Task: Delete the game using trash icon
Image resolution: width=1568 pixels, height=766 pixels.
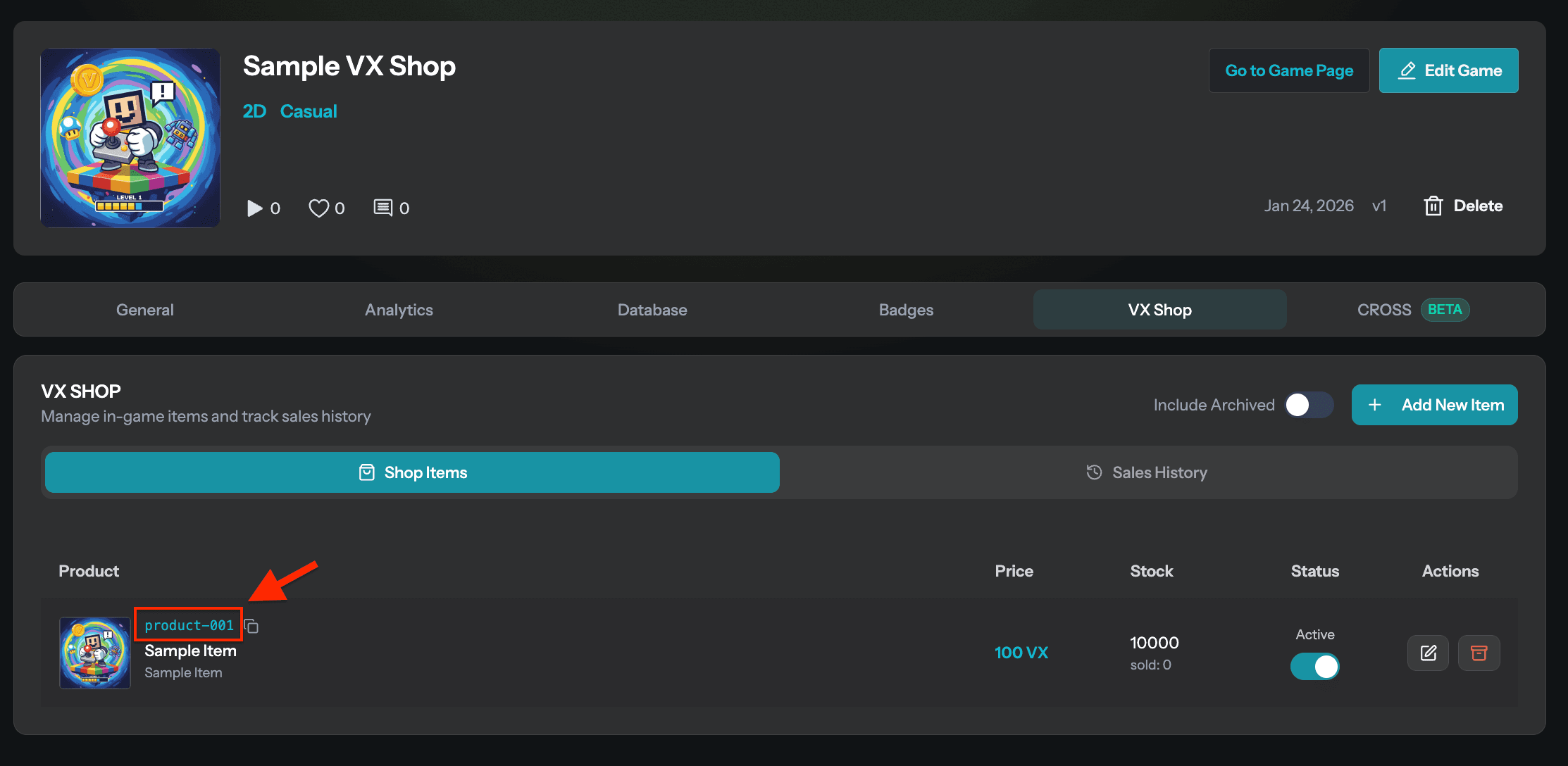Action: pos(1433,205)
